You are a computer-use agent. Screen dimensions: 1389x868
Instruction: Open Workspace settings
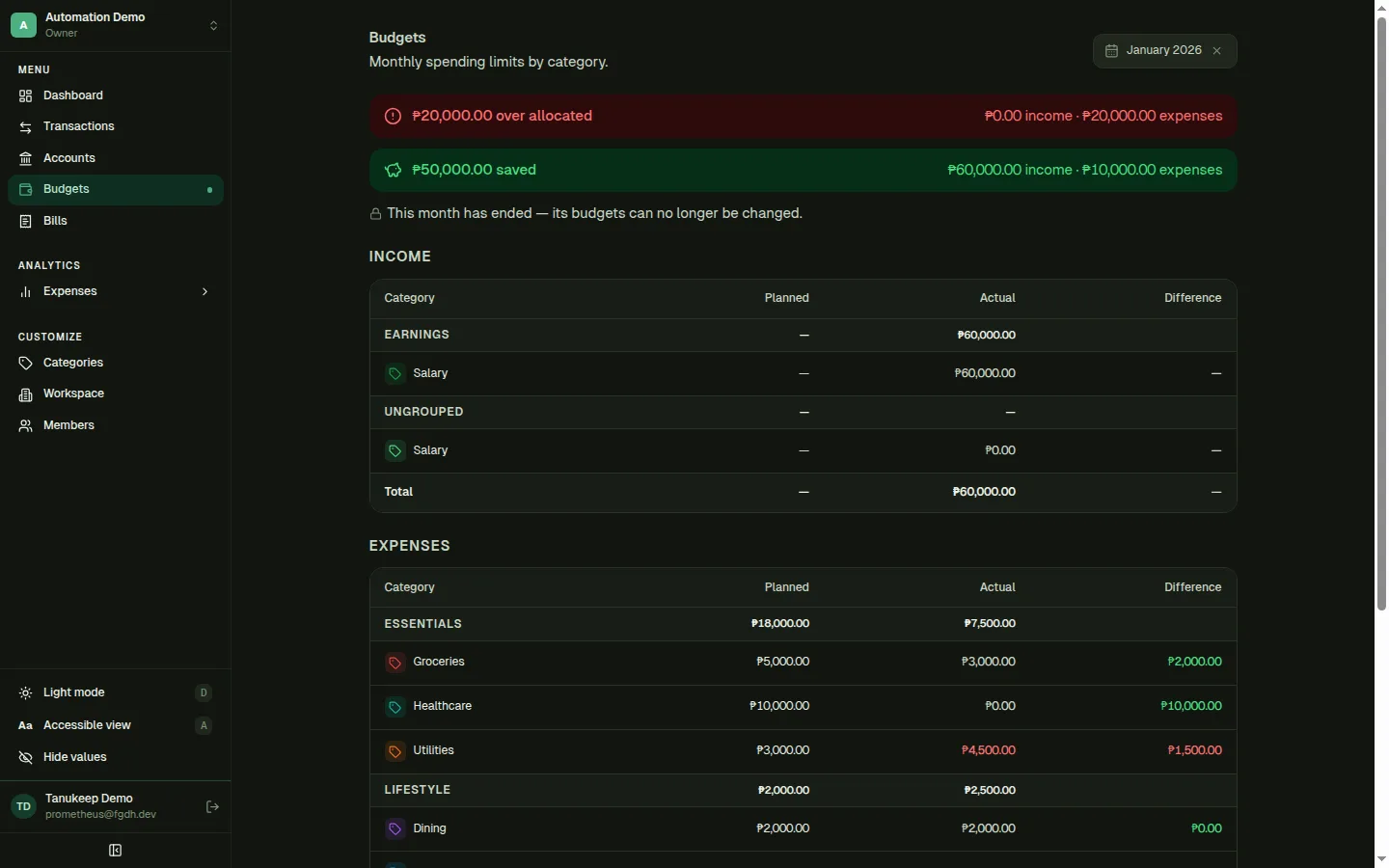115,393
